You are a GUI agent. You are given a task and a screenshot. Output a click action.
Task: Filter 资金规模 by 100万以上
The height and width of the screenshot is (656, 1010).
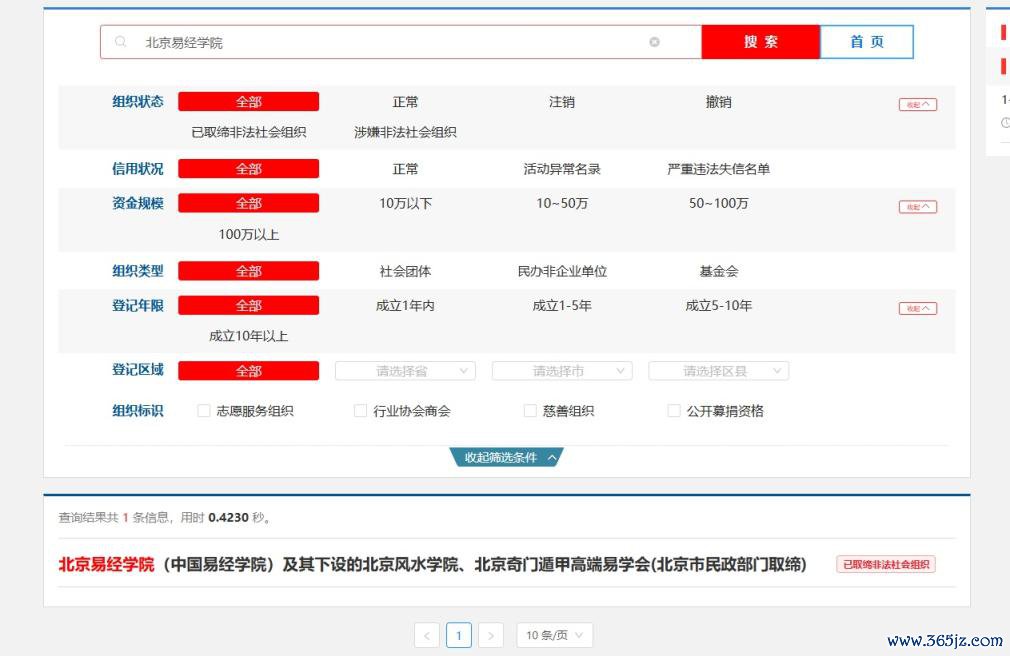click(249, 235)
